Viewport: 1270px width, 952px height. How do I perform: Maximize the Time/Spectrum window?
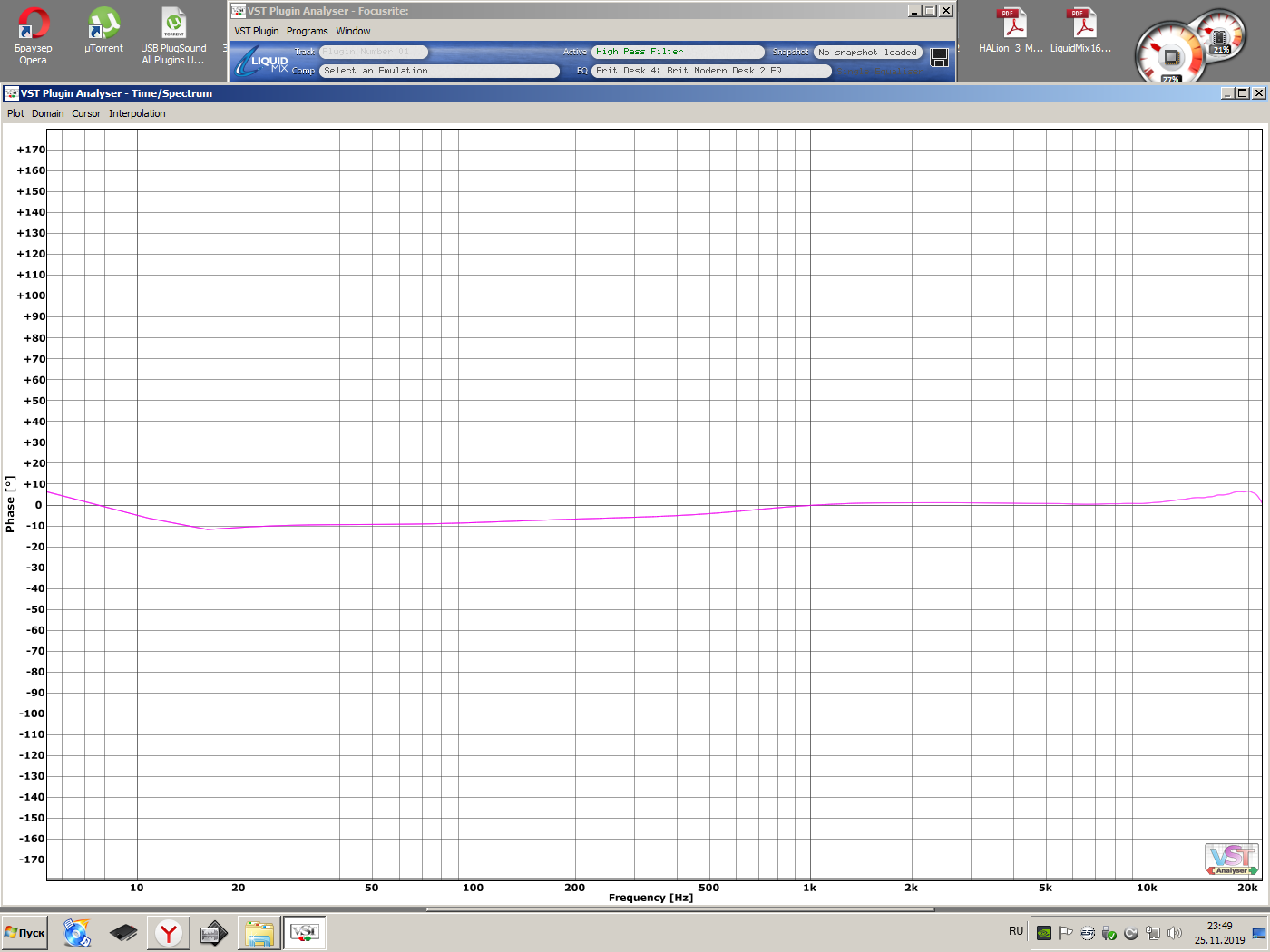1243,93
